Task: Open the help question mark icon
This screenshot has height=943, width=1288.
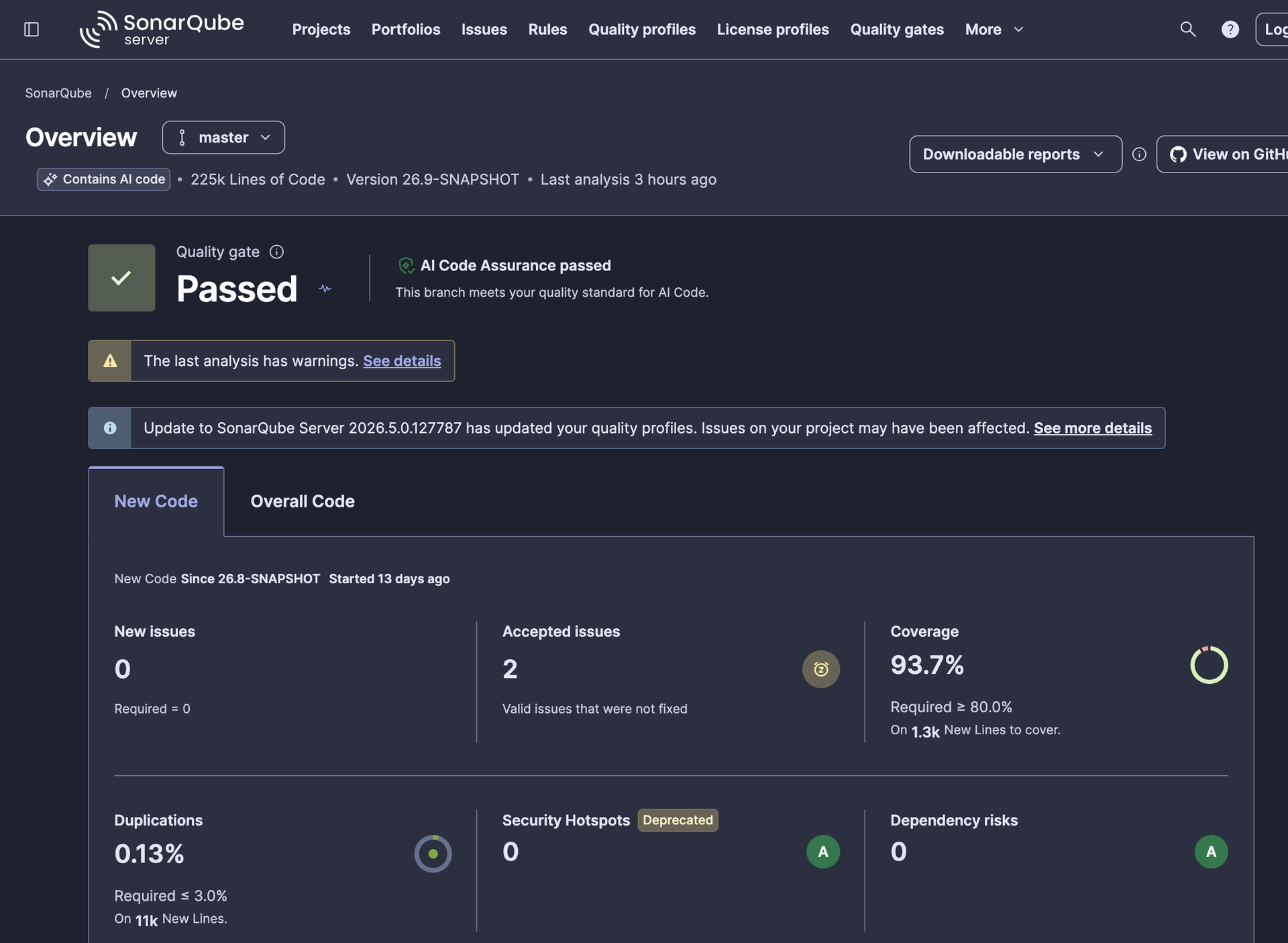Action: pyautogui.click(x=1230, y=30)
